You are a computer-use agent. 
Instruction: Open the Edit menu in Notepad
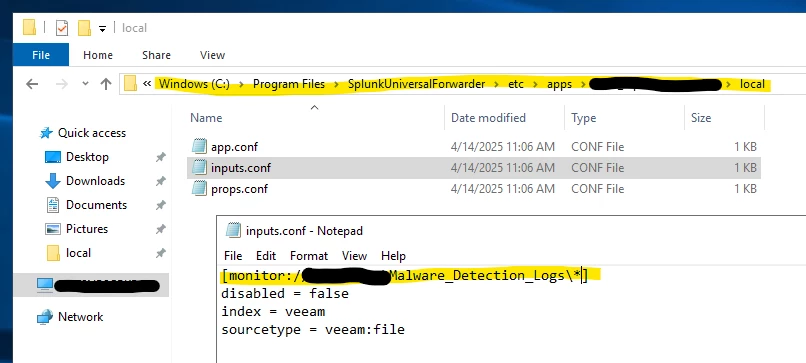point(266,256)
